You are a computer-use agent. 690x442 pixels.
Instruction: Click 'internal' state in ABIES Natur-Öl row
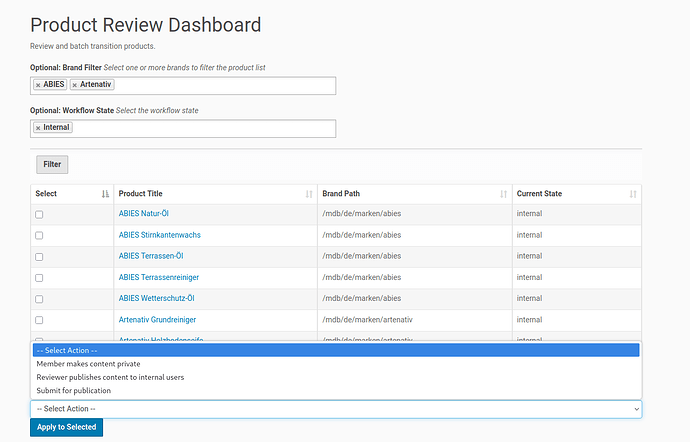point(529,214)
